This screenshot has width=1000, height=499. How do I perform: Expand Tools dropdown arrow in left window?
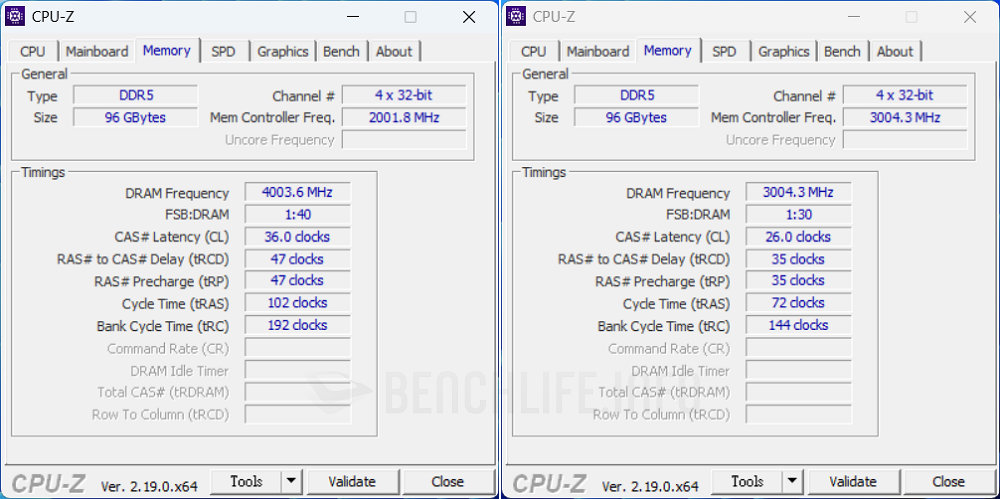[x=291, y=481]
